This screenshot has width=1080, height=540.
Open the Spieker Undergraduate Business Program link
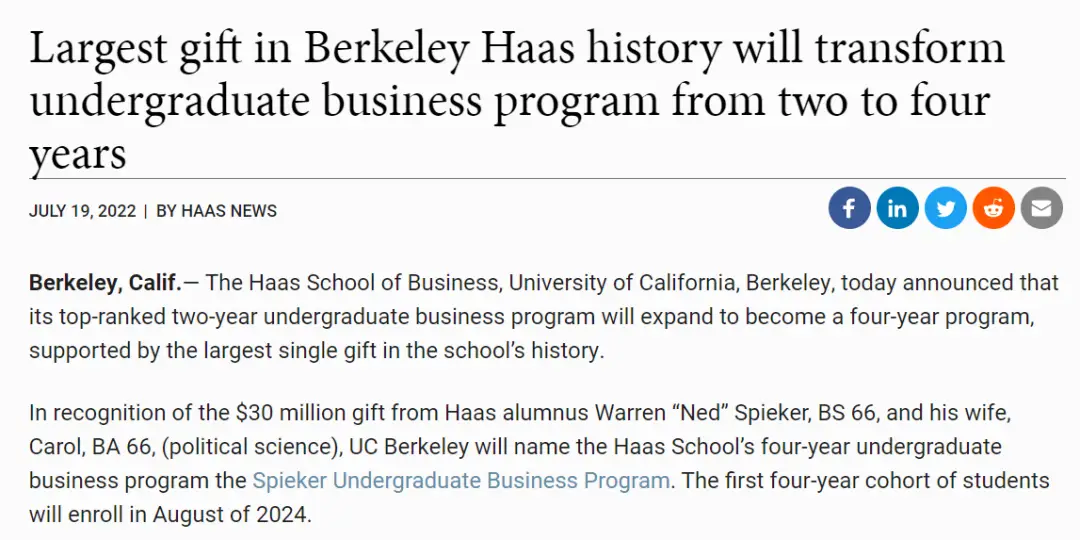coord(461,480)
